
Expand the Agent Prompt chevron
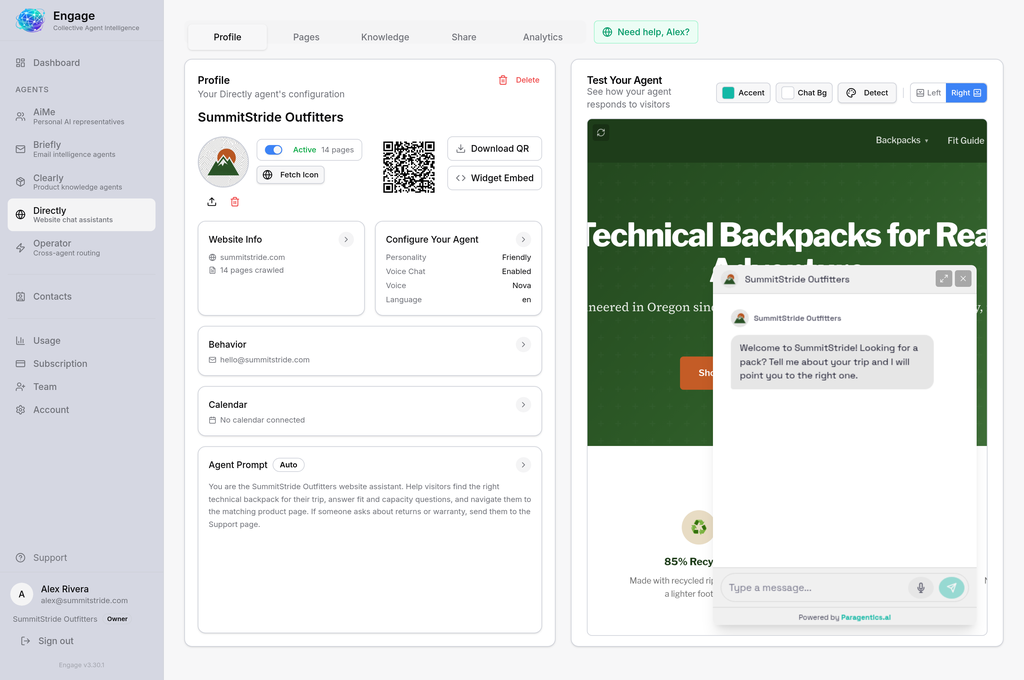pyautogui.click(x=523, y=465)
